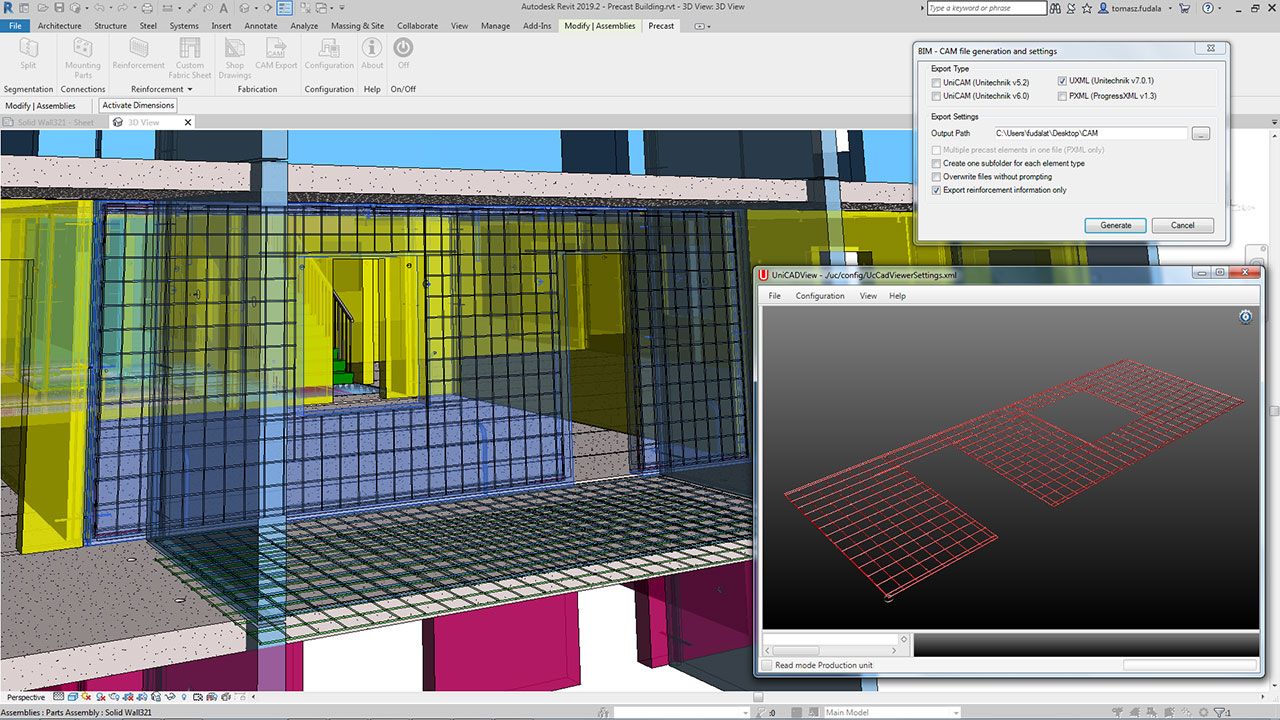Open UniCADView Configuration menu

820,296
